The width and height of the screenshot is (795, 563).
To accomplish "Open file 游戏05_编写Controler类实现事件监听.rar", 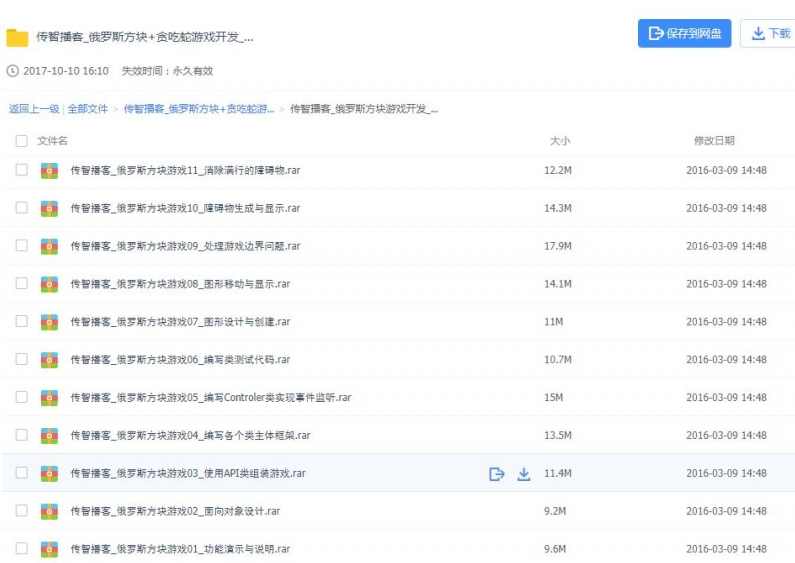I will 210,398.
